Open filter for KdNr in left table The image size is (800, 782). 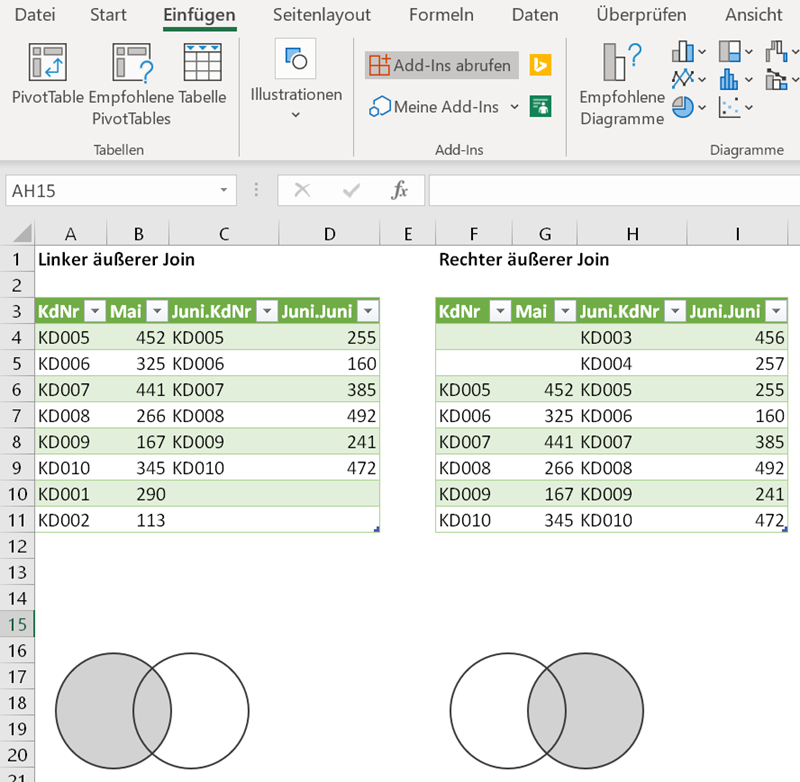tap(94, 311)
